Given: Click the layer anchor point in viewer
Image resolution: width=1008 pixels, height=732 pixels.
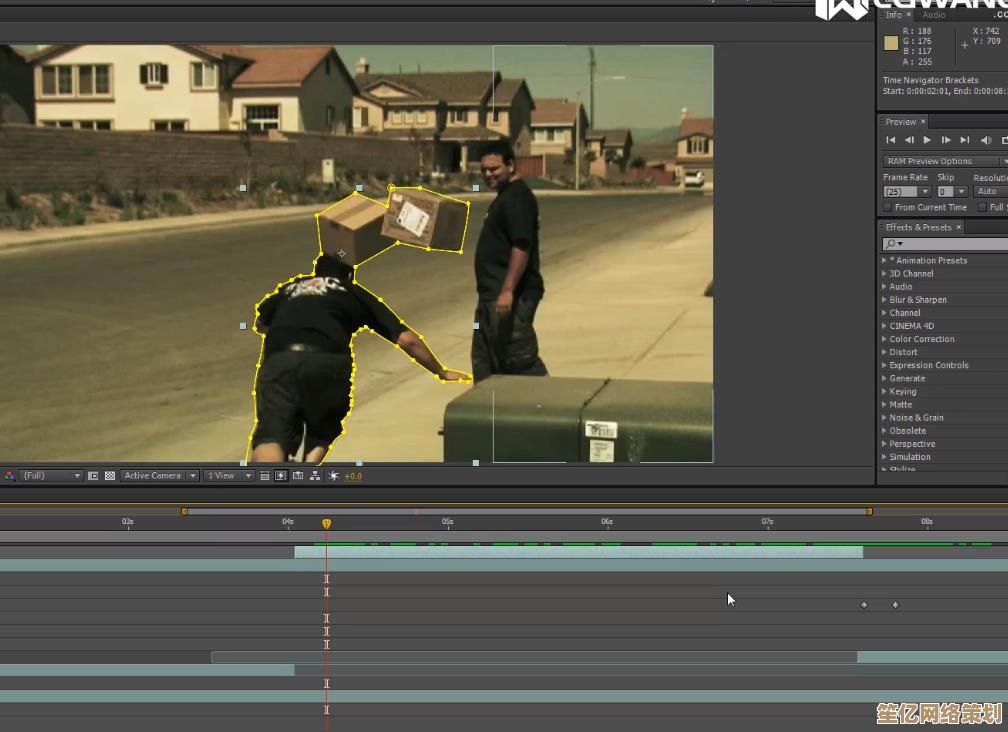Looking at the screenshot, I should click(341, 254).
